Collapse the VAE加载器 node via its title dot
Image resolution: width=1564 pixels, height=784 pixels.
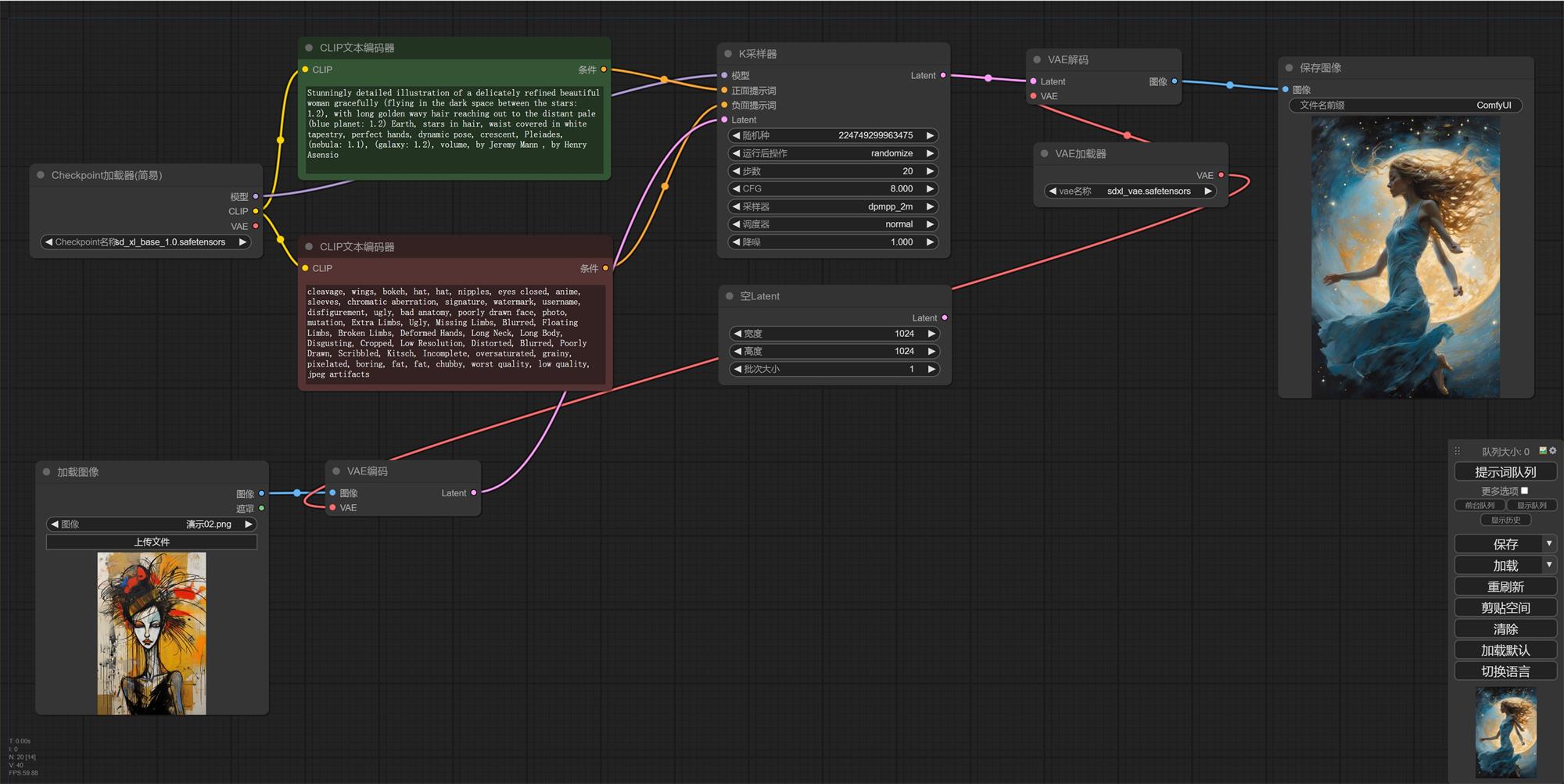(x=1044, y=153)
